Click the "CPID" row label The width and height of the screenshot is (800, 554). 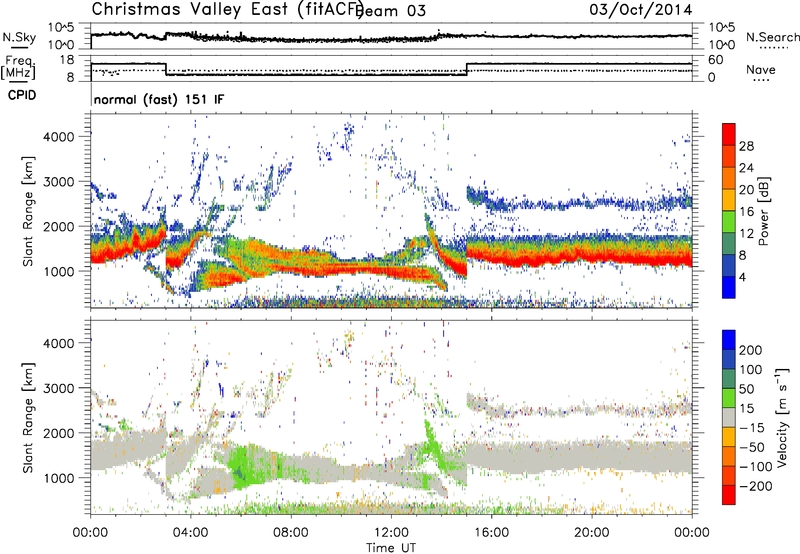pos(22,95)
